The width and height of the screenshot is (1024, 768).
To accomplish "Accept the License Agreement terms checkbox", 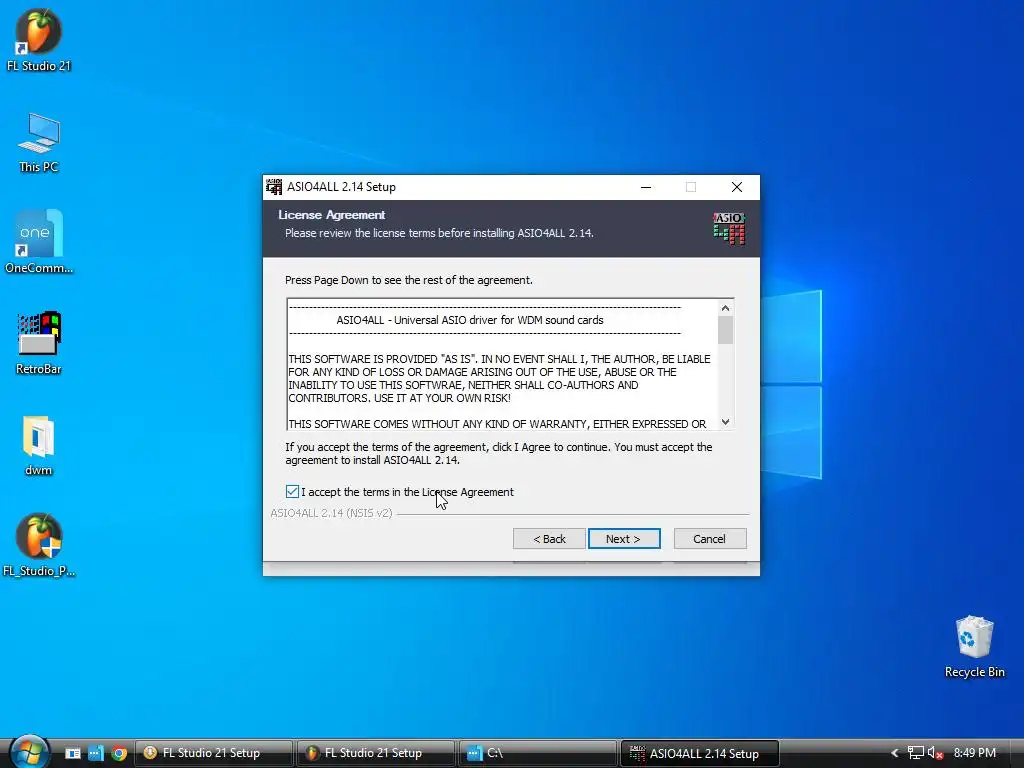I will (292, 492).
